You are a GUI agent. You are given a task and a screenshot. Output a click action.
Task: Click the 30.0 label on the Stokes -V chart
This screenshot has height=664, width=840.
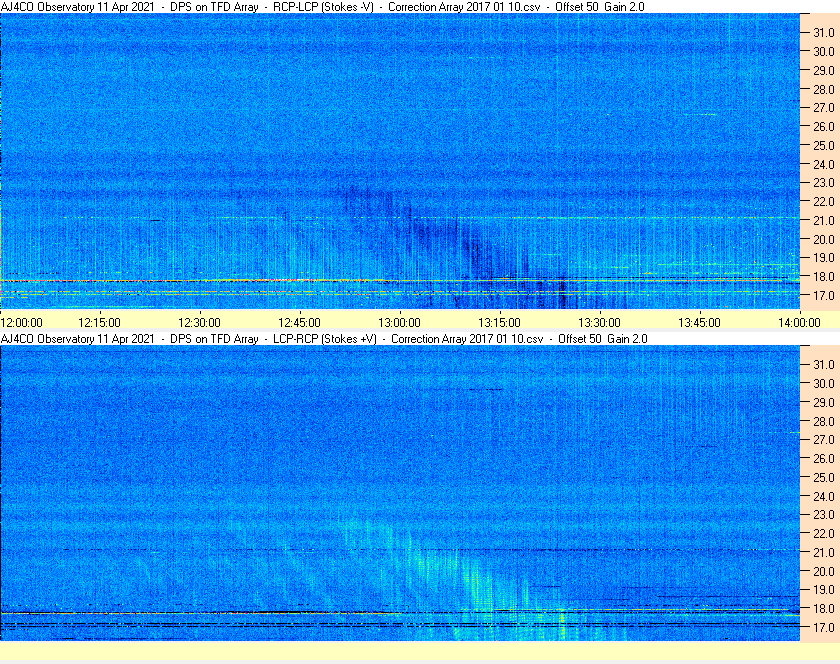pos(824,51)
